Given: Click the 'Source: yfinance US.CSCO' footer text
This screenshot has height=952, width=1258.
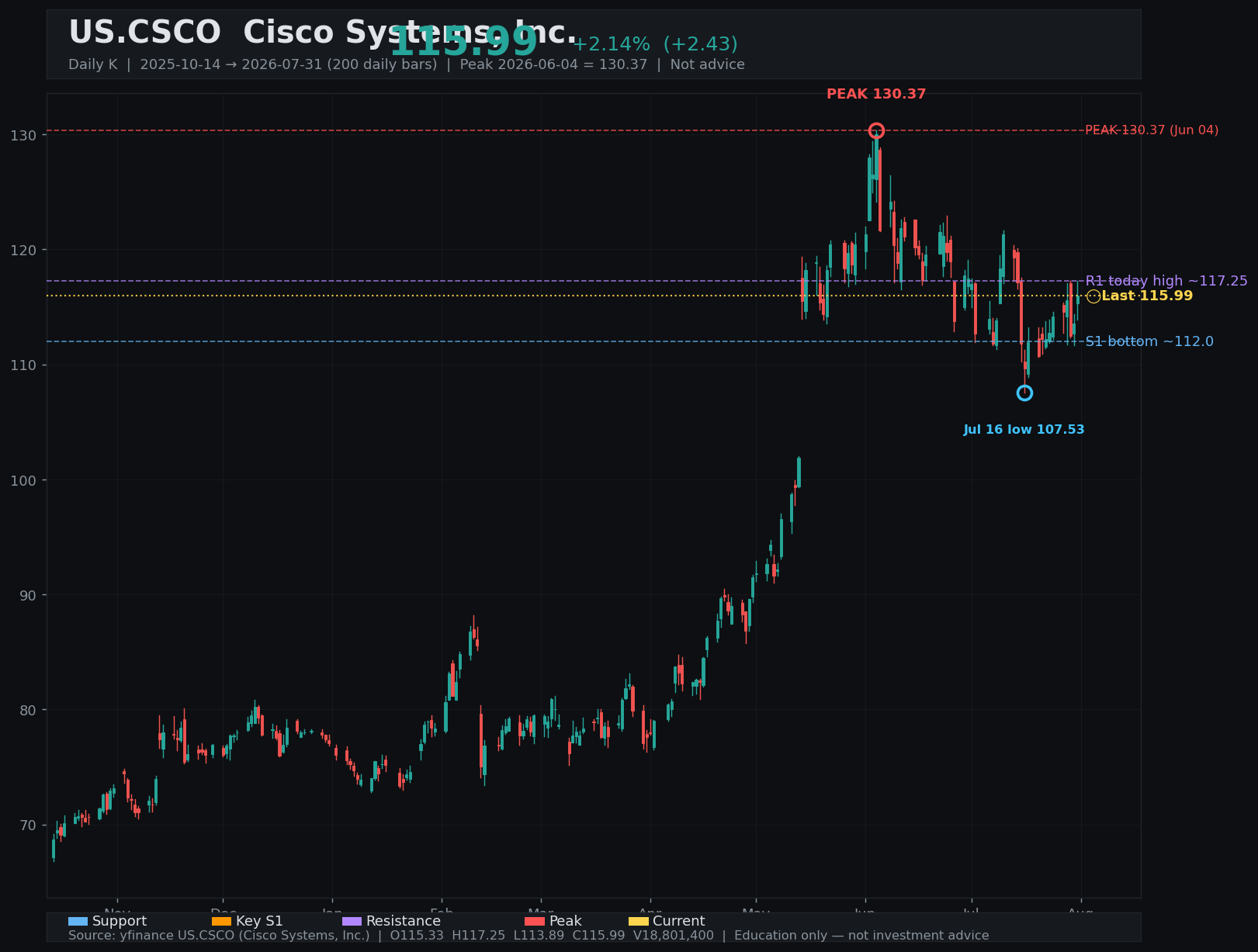Looking at the screenshot, I should coord(528,936).
